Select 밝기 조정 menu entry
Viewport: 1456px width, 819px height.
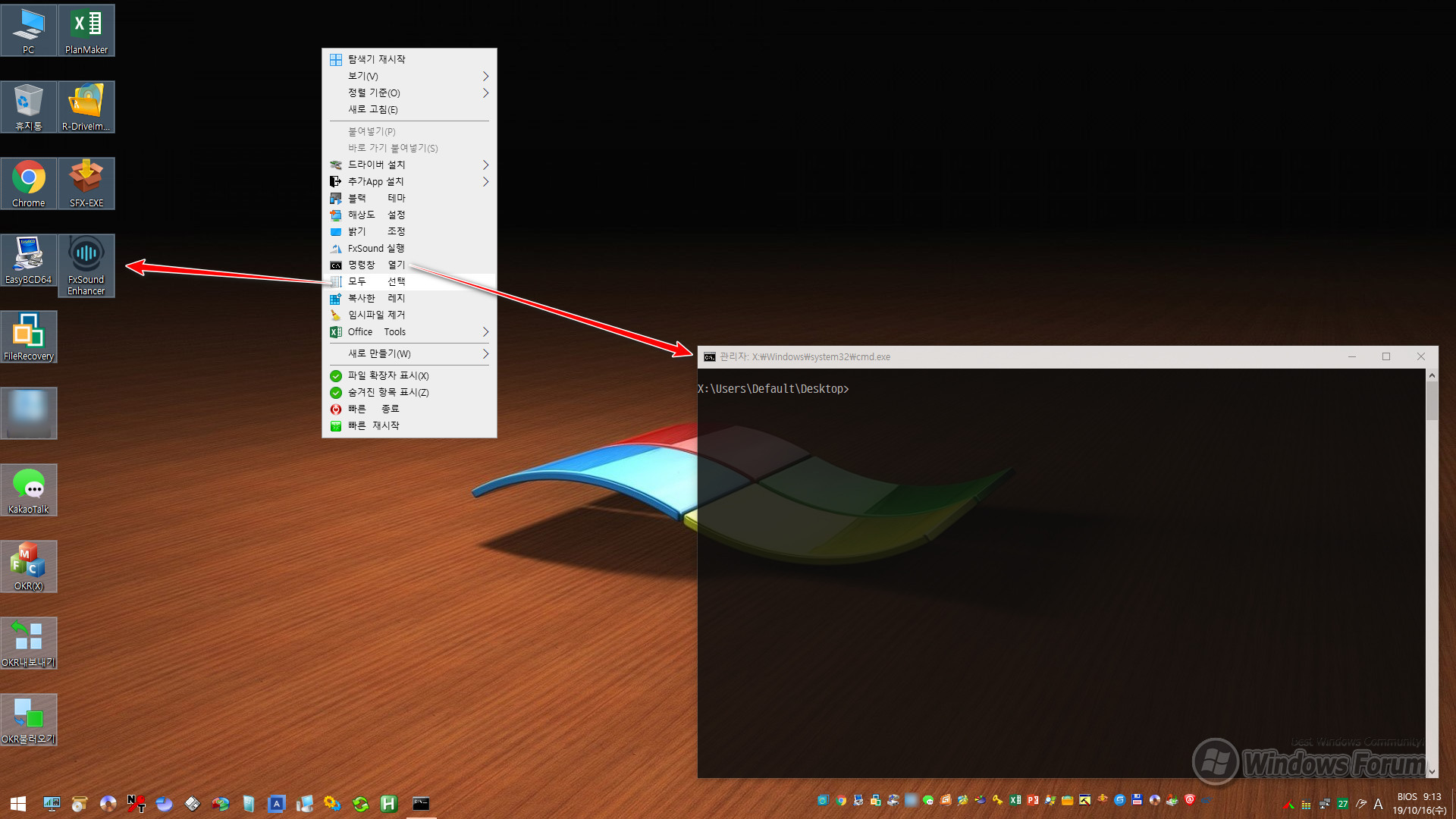[409, 231]
